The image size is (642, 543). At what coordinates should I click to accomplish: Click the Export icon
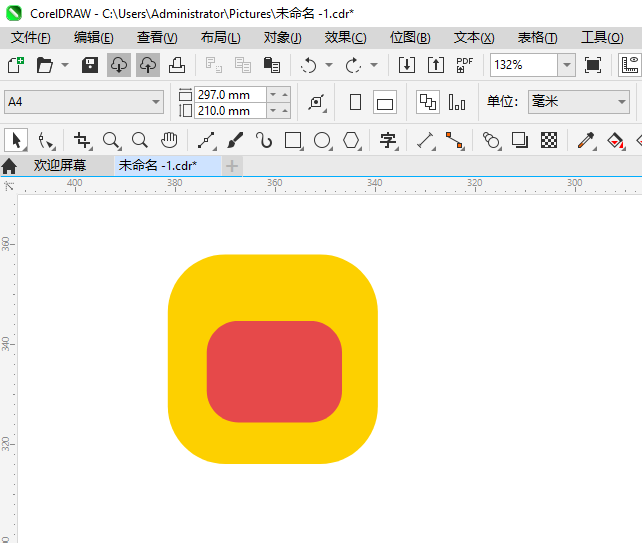click(436, 65)
